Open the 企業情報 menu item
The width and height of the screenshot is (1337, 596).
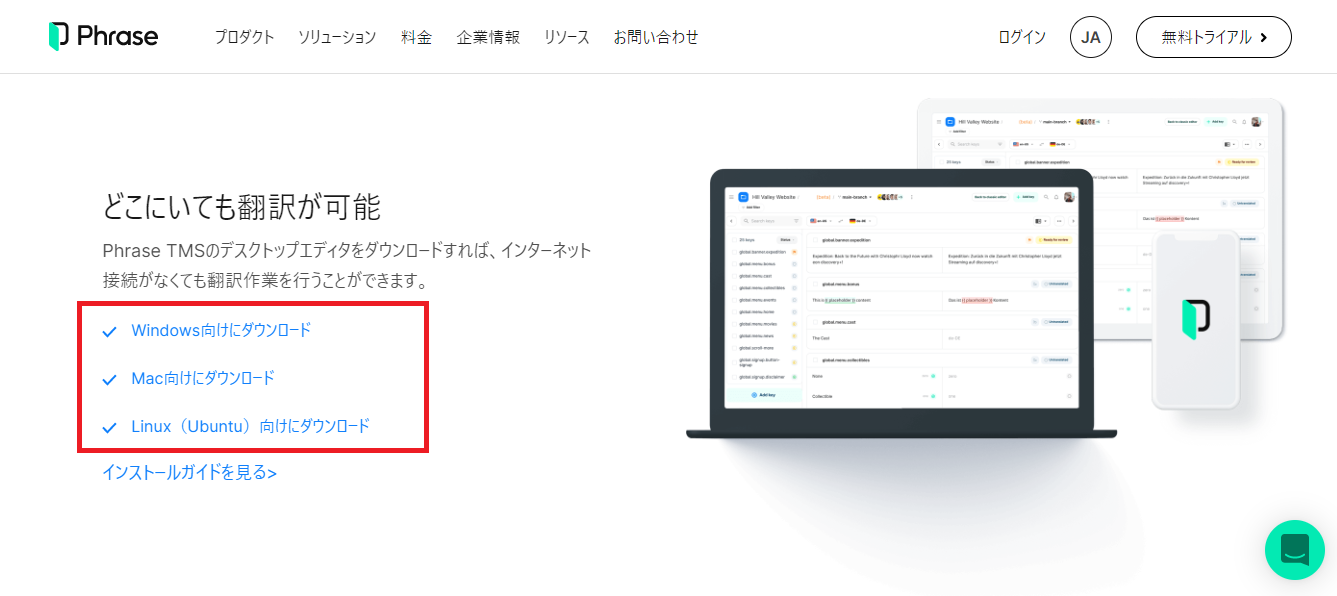(488, 37)
